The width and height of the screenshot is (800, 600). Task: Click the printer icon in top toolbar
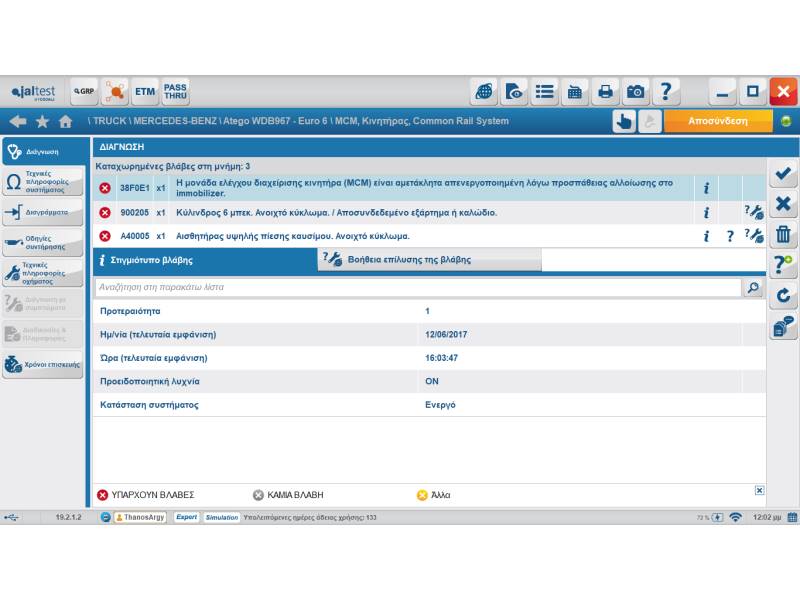[x=605, y=92]
